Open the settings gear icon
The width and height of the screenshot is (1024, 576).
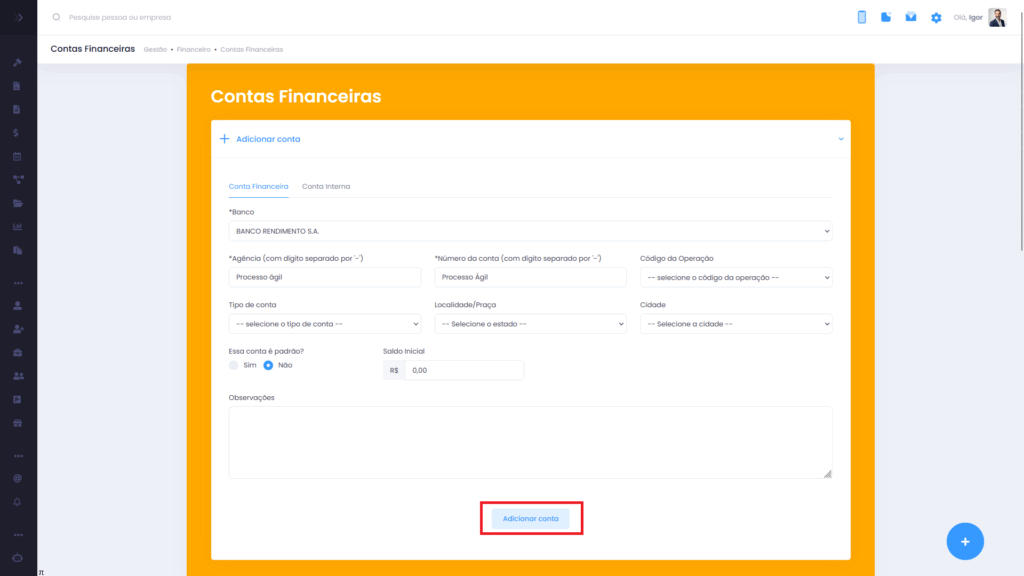[936, 18]
